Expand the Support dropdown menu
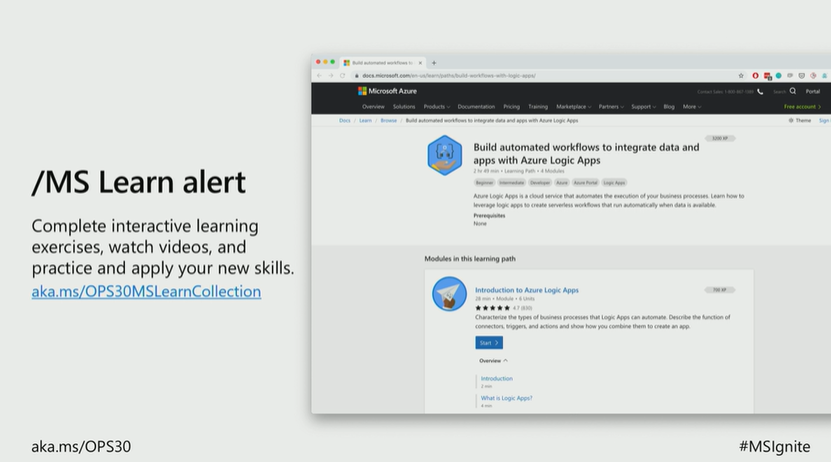This screenshot has height=462, width=831. 643,106
